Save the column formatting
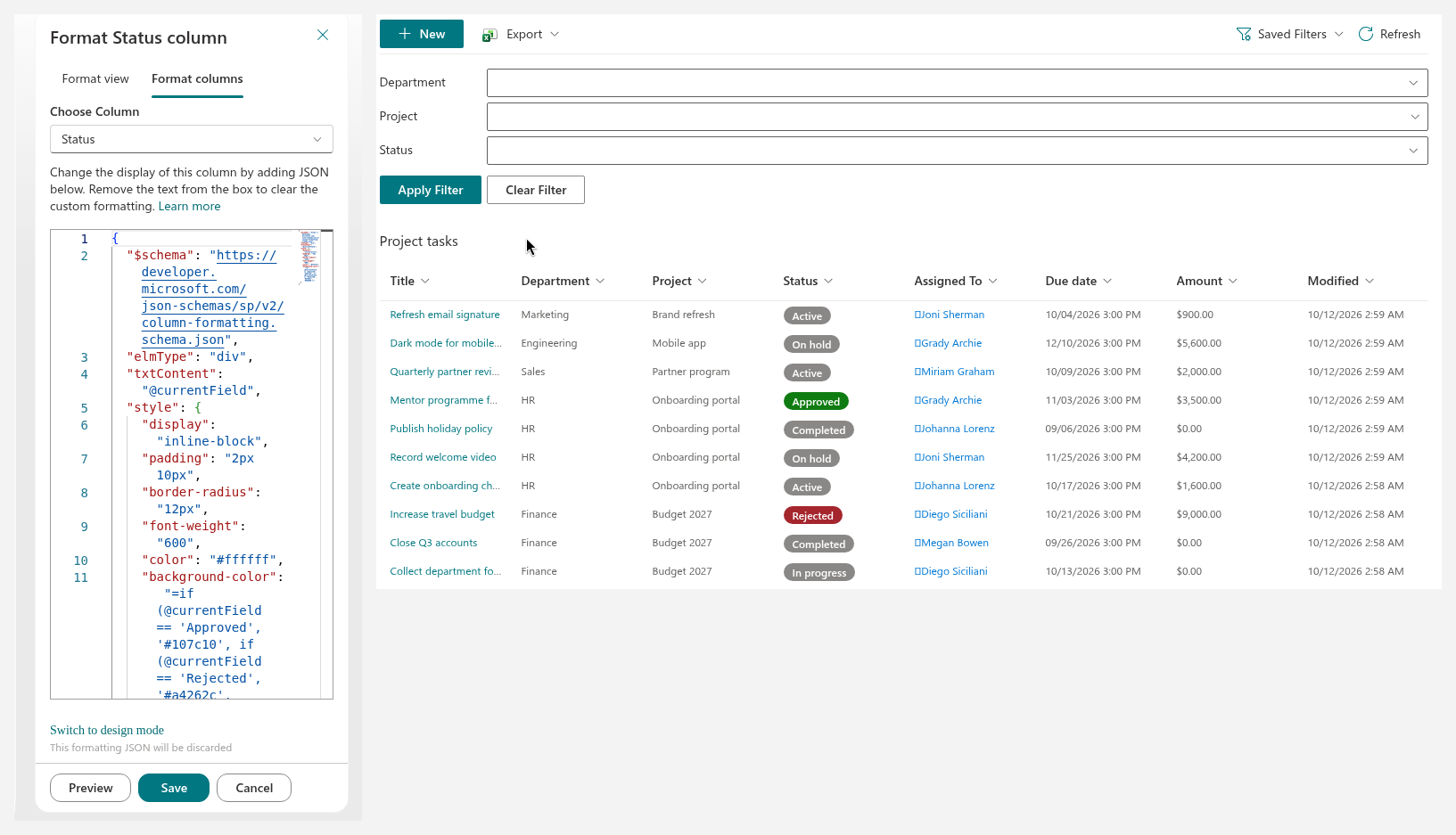 (174, 788)
